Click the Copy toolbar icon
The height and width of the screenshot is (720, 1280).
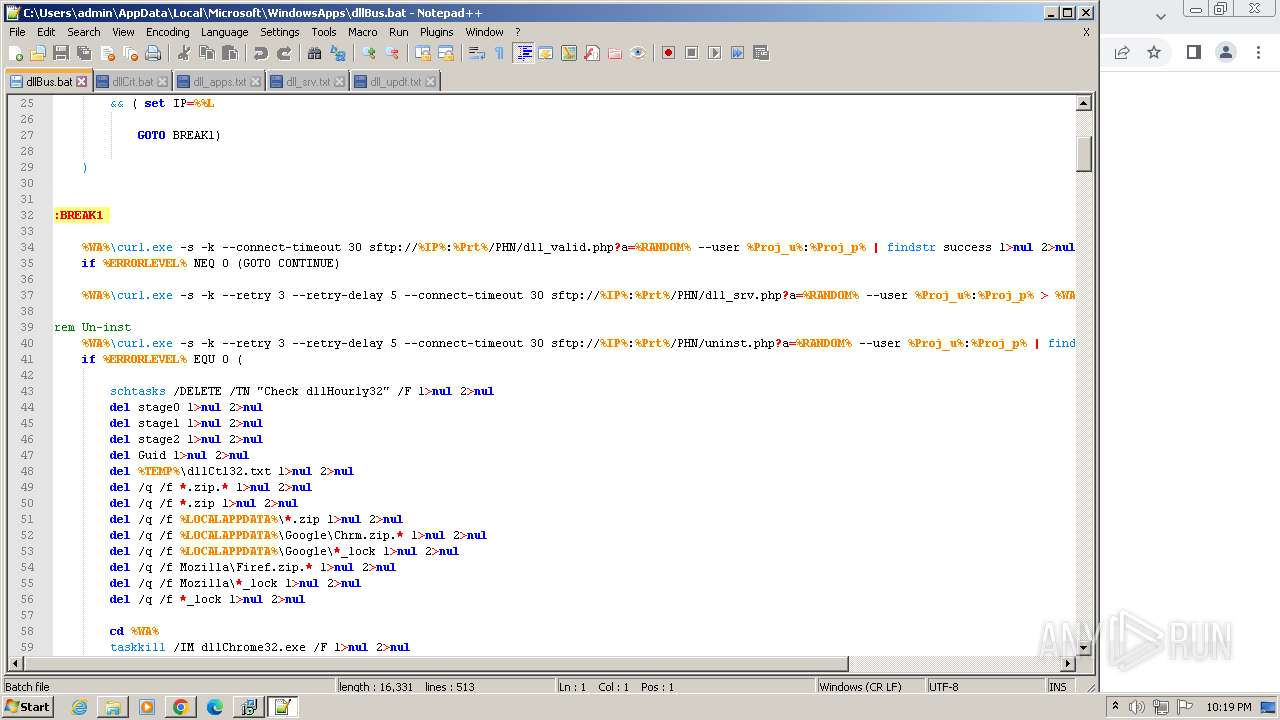point(207,53)
